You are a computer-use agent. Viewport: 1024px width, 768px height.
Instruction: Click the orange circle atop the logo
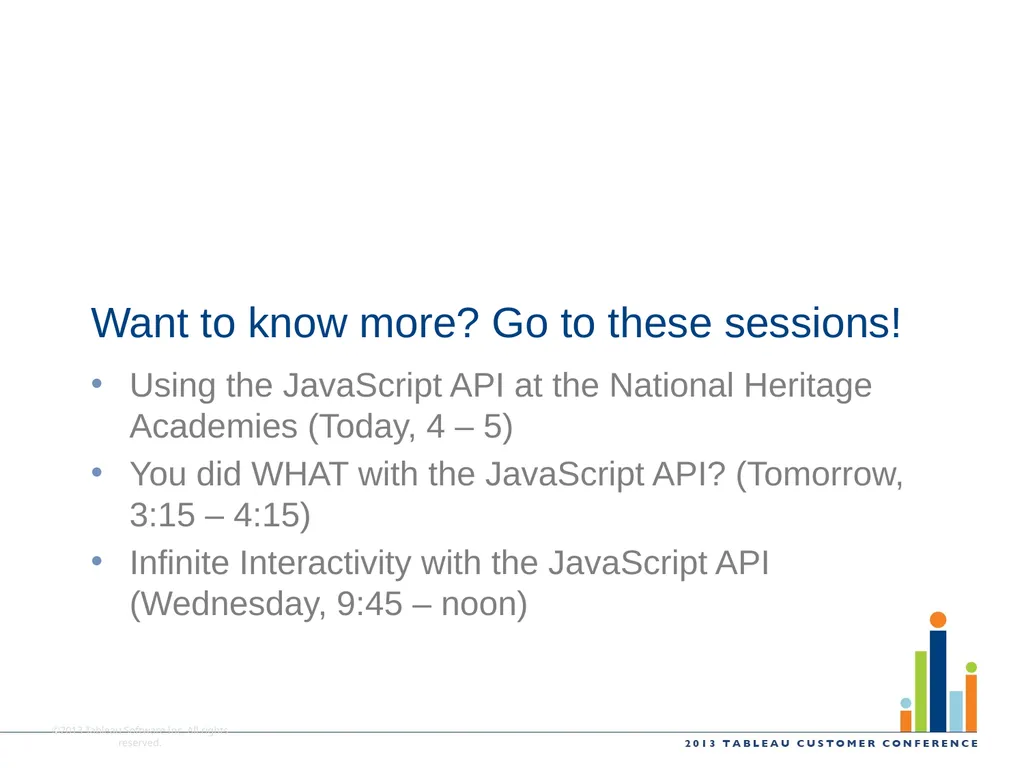pyautogui.click(x=938, y=619)
